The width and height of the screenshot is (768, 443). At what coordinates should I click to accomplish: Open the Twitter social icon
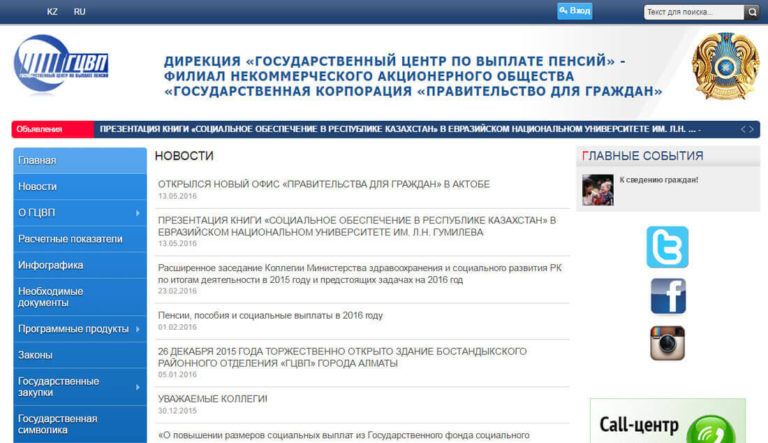pyautogui.click(x=667, y=247)
